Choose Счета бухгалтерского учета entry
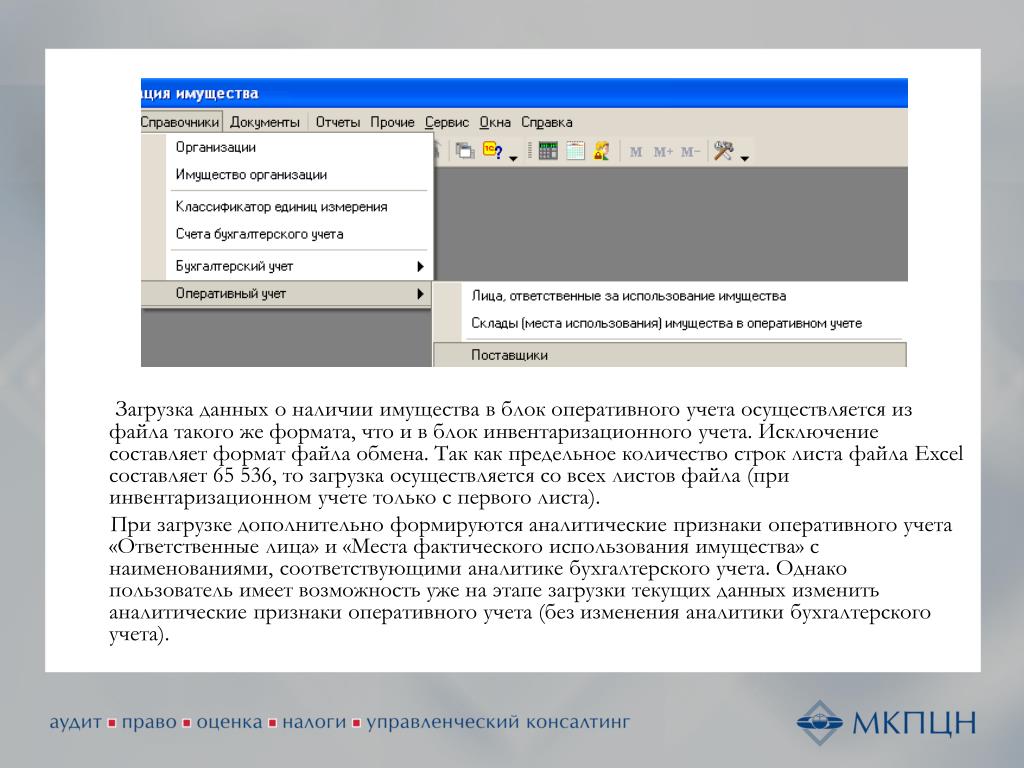This screenshot has height=768, width=1024. click(x=287, y=234)
